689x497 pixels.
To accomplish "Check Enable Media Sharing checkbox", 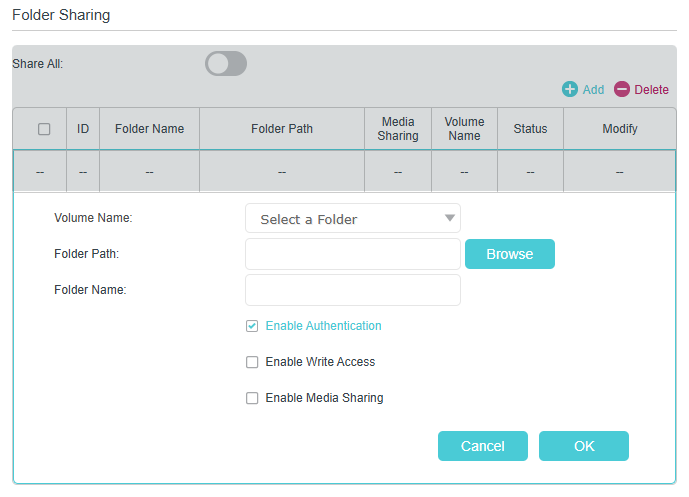I will pyautogui.click(x=252, y=398).
